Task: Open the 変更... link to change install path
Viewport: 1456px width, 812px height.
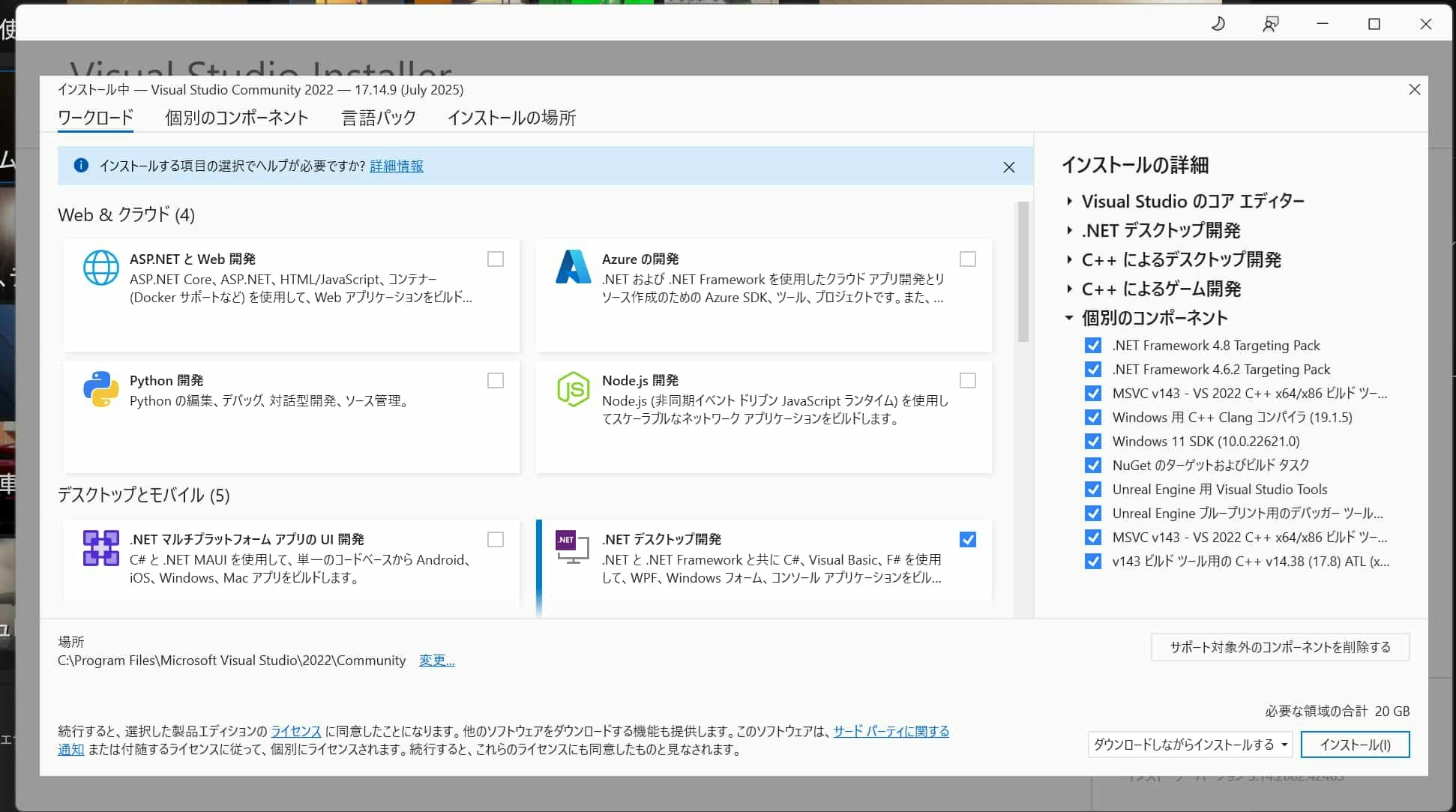Action: pyautogui.click(x=436, y=661)
